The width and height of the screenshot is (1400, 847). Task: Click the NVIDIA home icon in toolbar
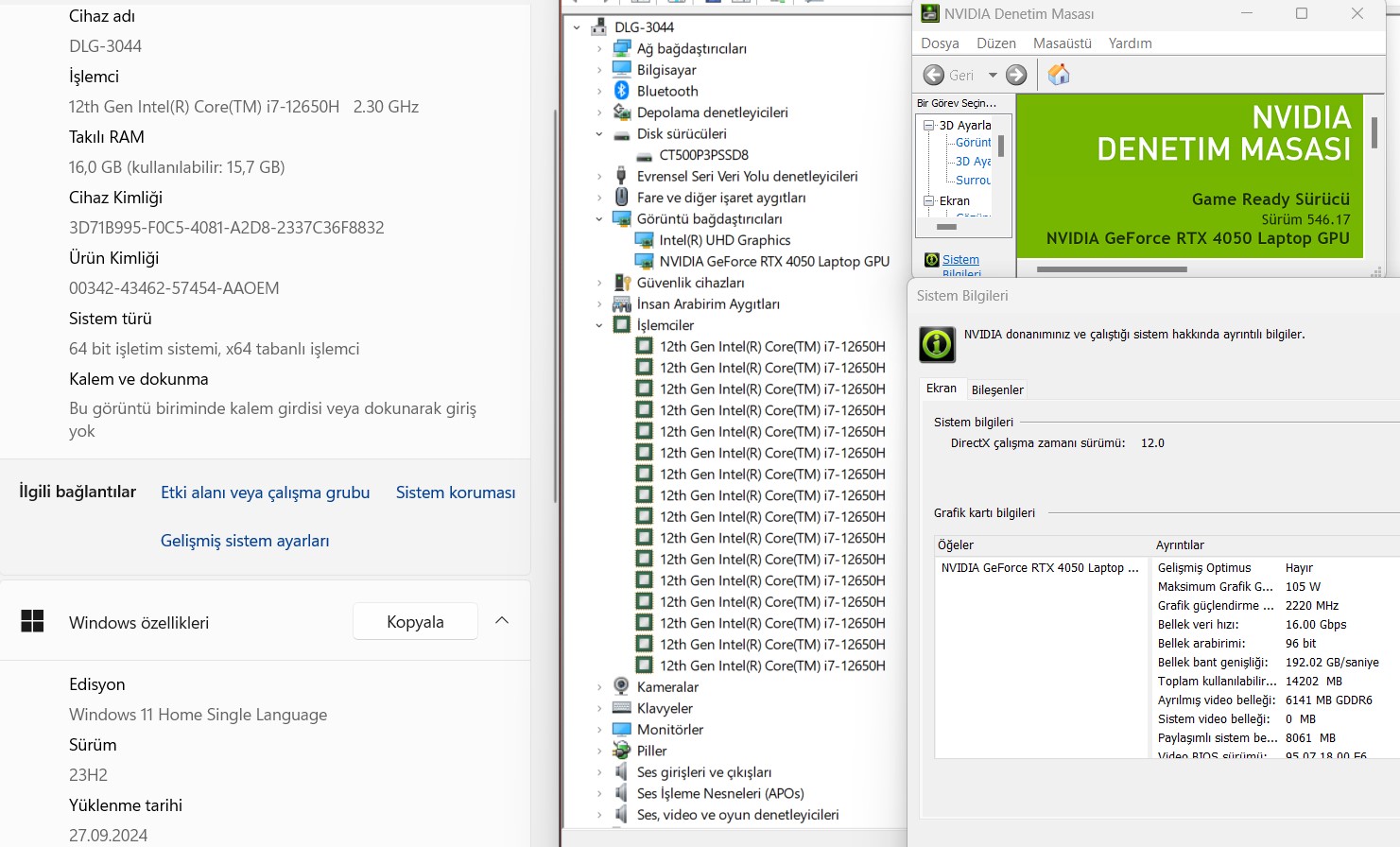click(x=1059, y=75)
